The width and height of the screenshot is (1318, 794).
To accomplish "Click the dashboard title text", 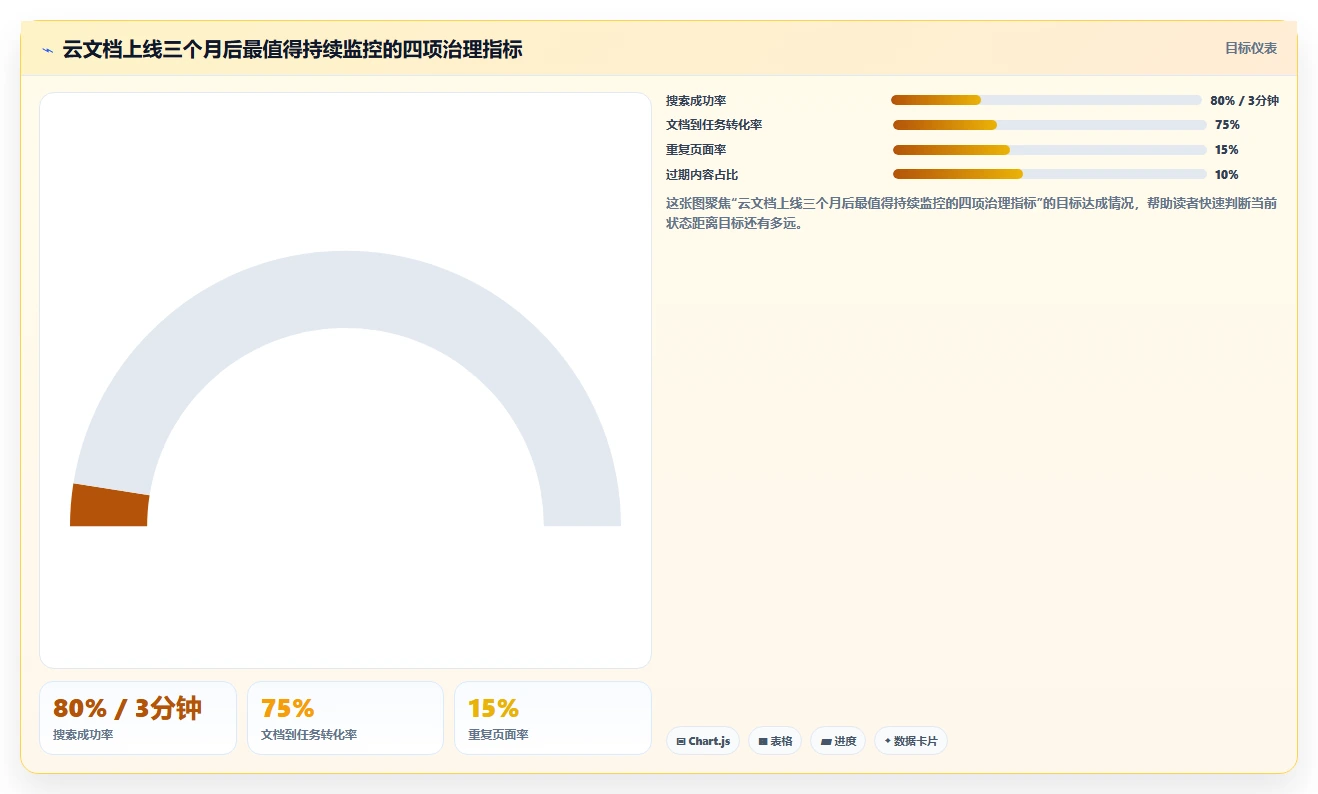I will pos(292,49).
